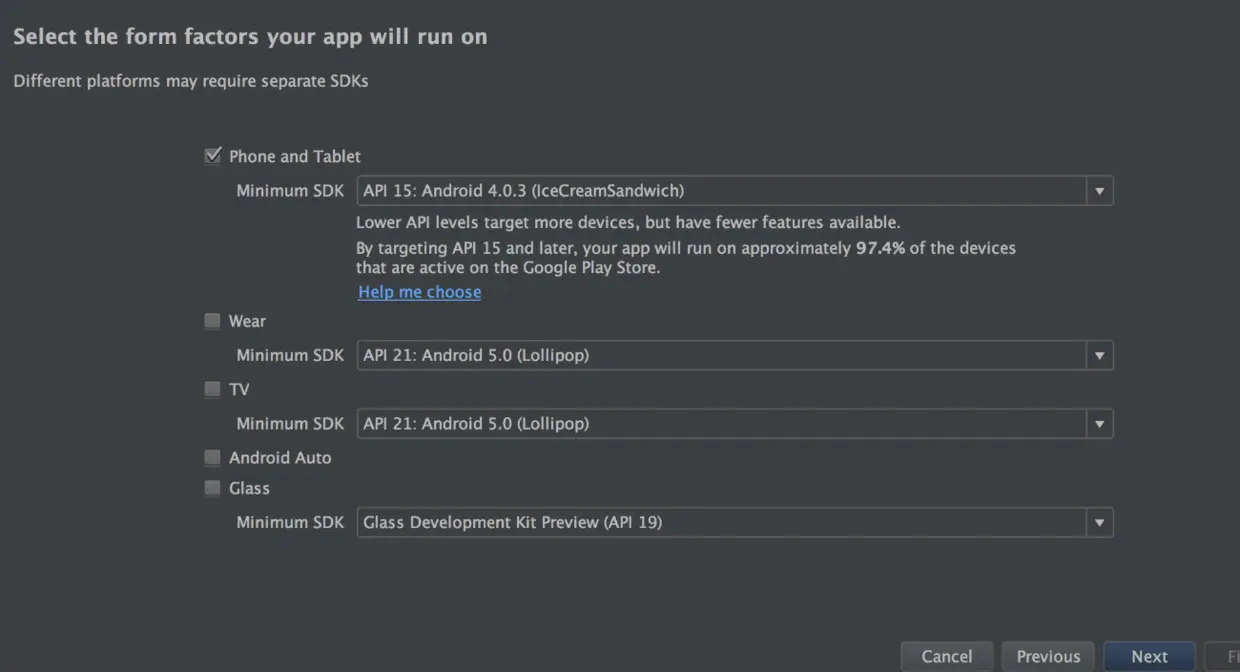Screen dimensions: 1240x672
Task: Open the Help me choose link
Action: pyautogui.click(x=419, y=292)
